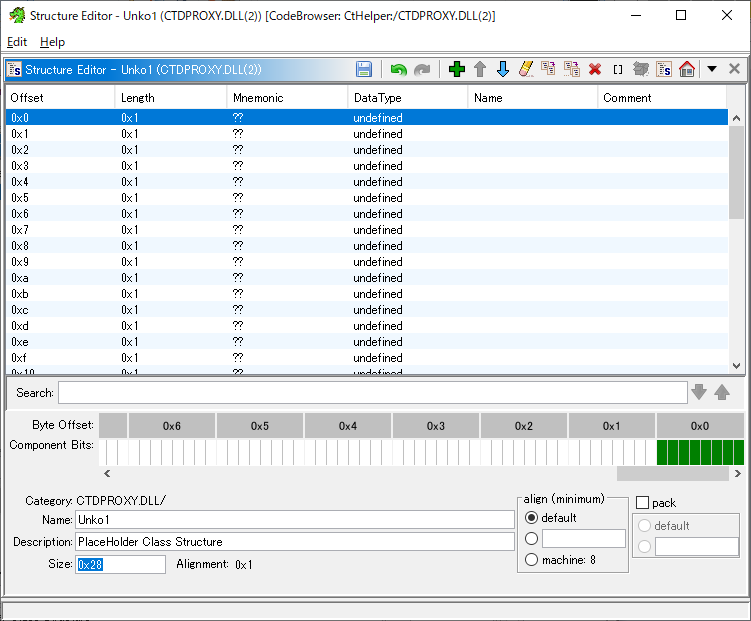Select the explicit align value radio button

531,539
